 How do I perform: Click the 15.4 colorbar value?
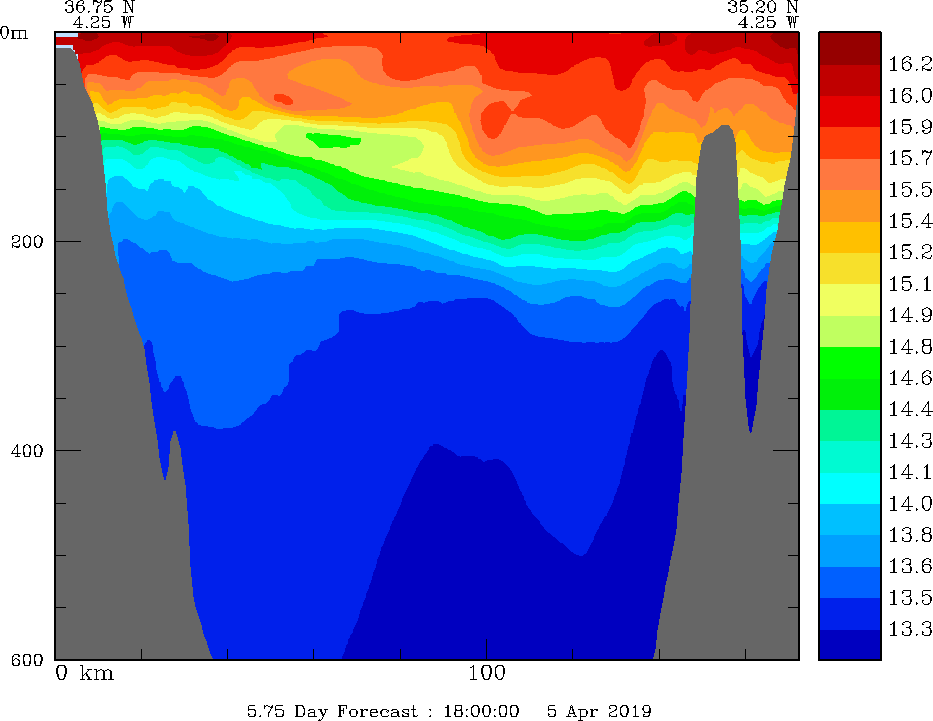(910, 221)
